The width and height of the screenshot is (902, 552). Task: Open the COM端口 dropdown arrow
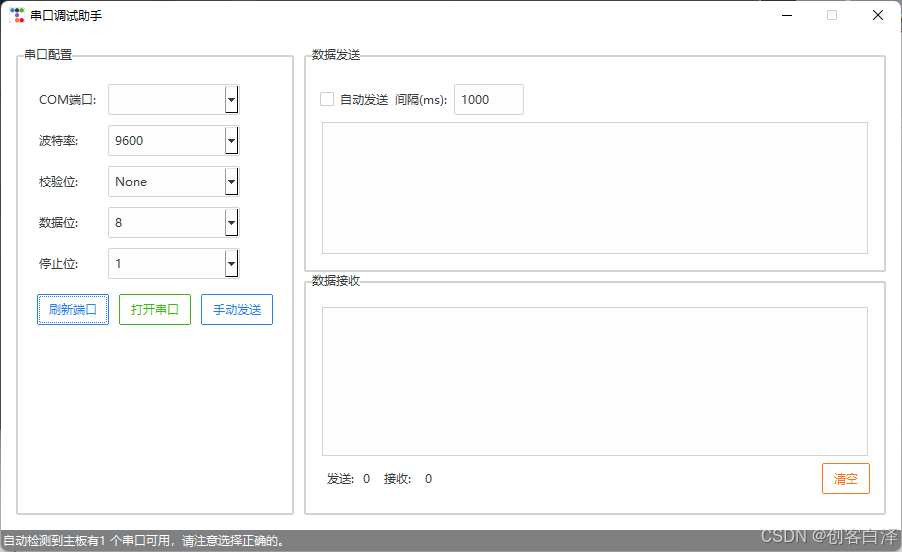tap(231, 99)
